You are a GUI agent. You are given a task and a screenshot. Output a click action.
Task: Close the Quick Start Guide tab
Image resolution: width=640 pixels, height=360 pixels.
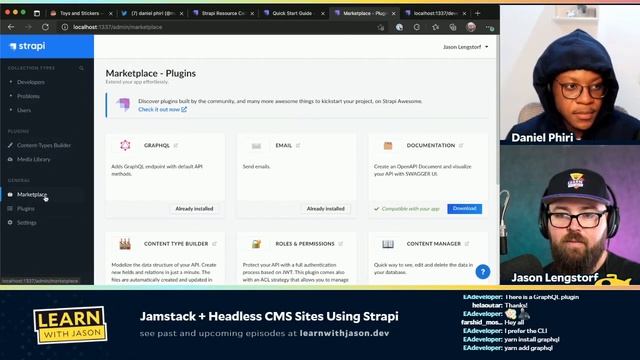coord(323,13)
